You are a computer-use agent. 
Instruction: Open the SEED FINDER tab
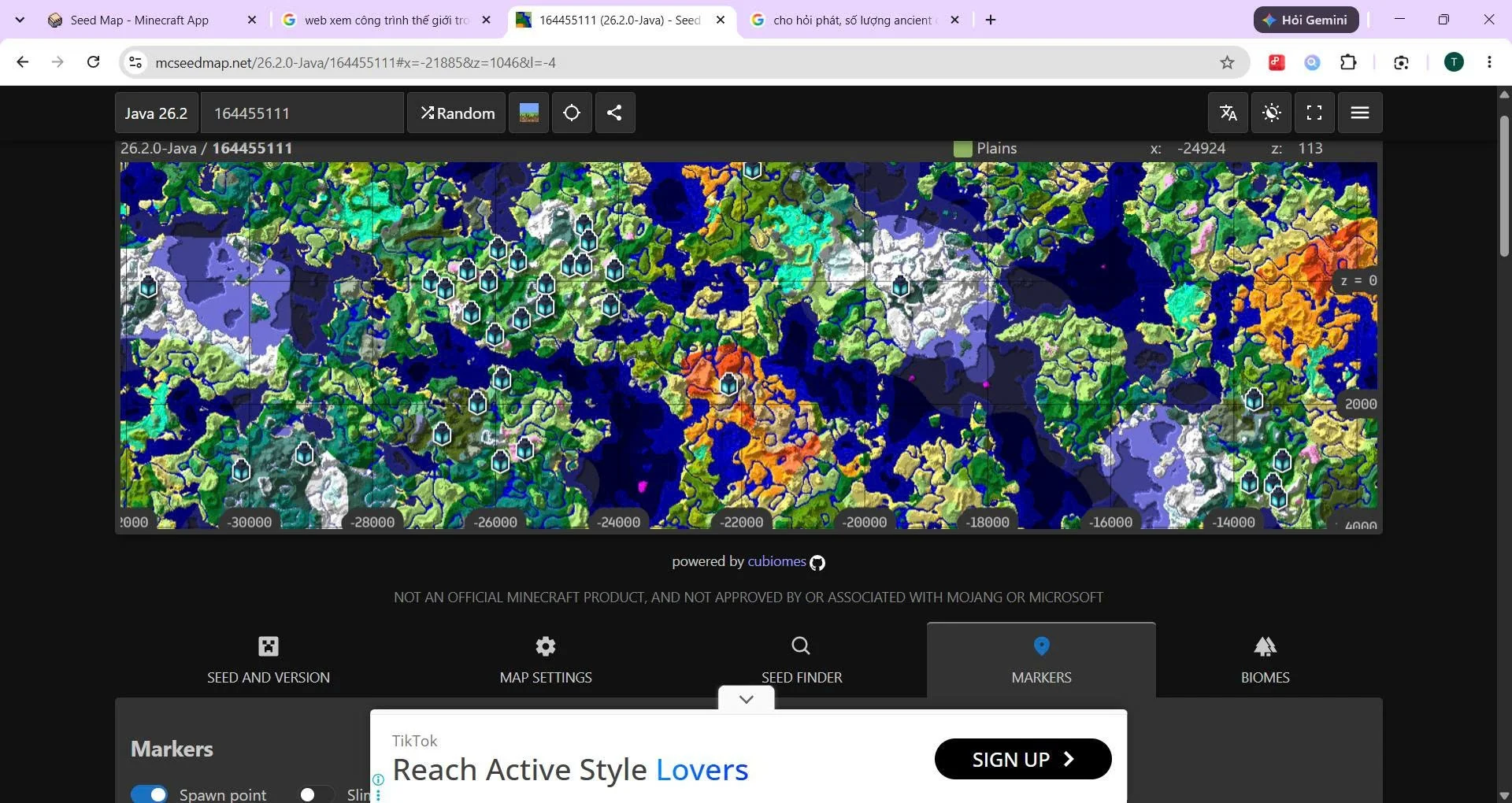[x=802, y=660]
